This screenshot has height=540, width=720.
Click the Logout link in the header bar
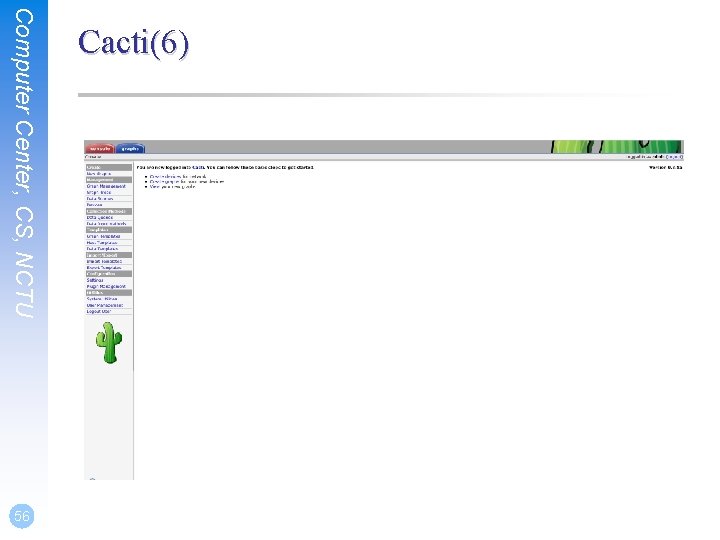(x=674, y=157)
